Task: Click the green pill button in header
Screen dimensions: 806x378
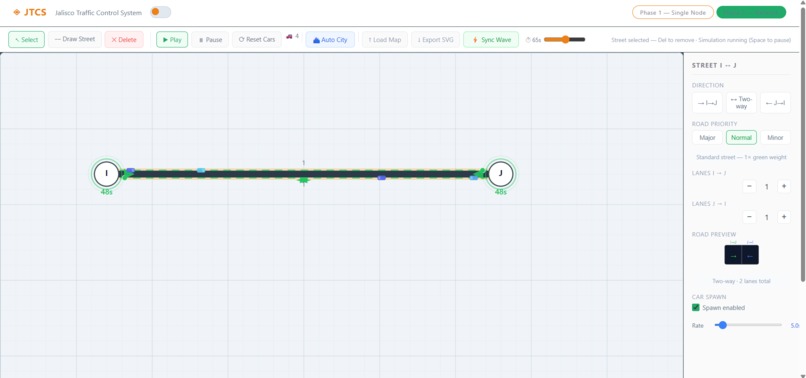Action: [751, 12]
